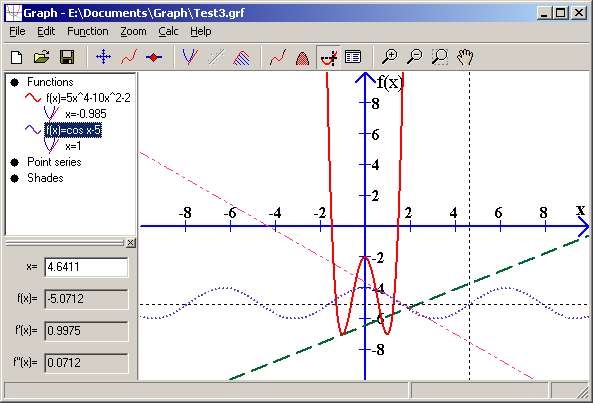Insert point series with the red diamond icon
The height and width of the screenshot is (403, 593).
[154, 57]
